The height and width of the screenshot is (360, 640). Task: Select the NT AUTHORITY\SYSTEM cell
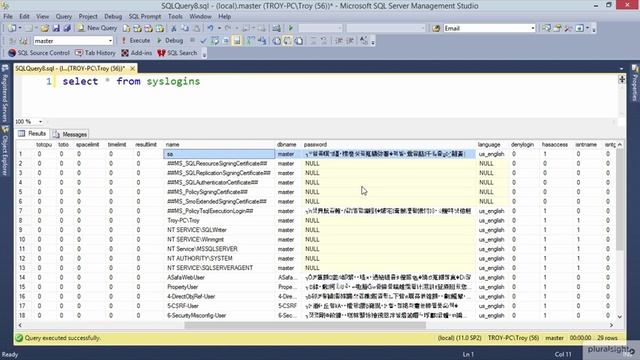click(x=219, y=258)
